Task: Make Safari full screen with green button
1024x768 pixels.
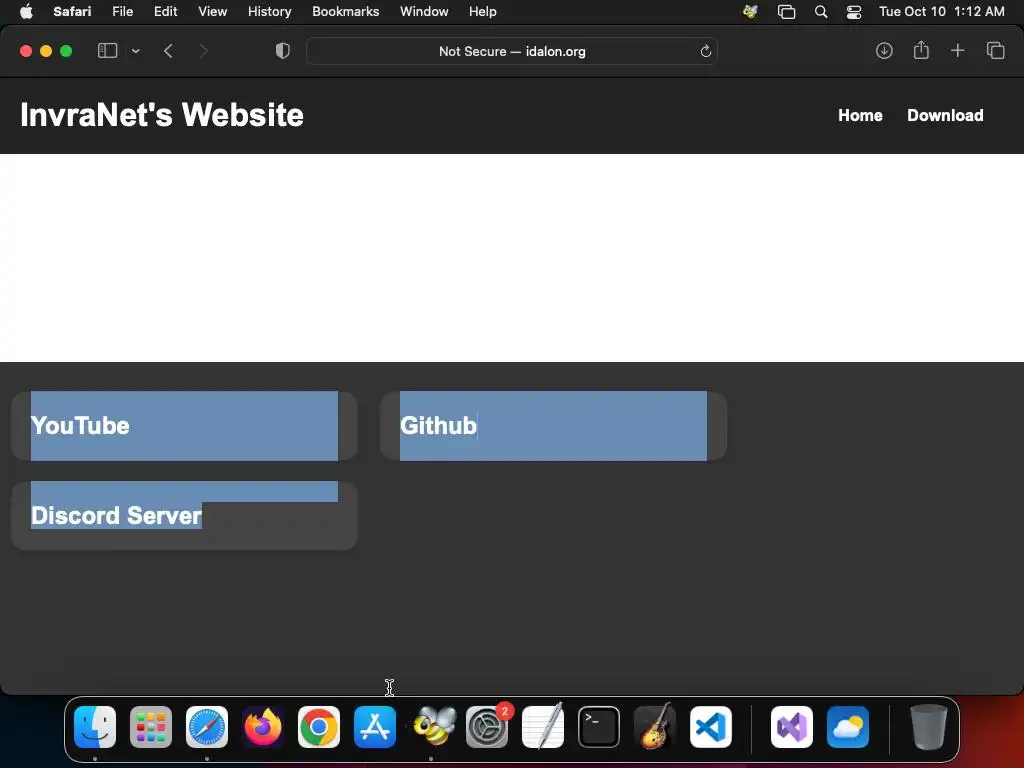Action: 66,51
